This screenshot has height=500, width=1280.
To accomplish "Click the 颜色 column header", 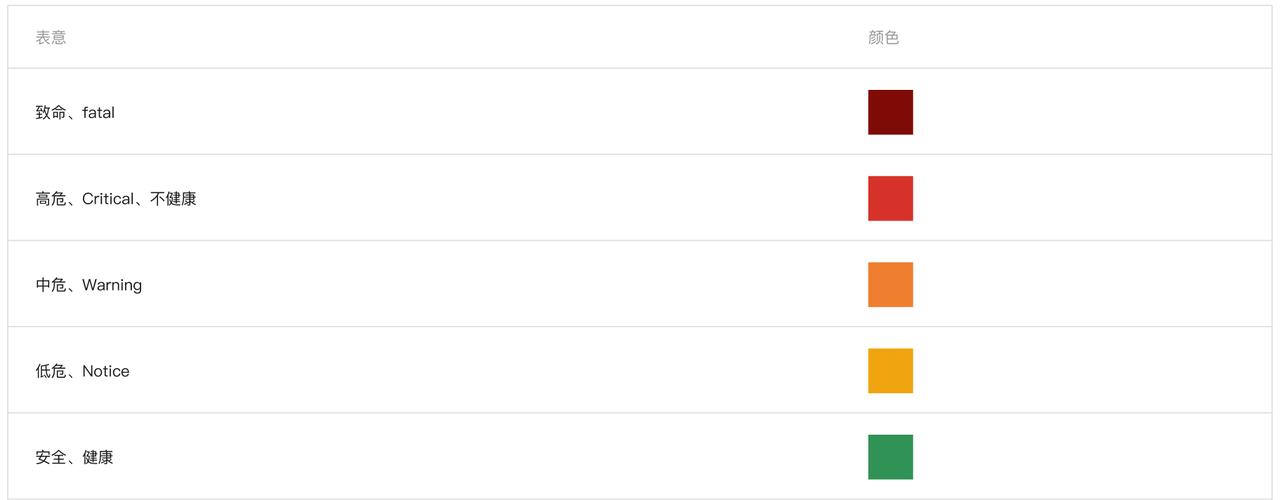I will tap(884, 37).
